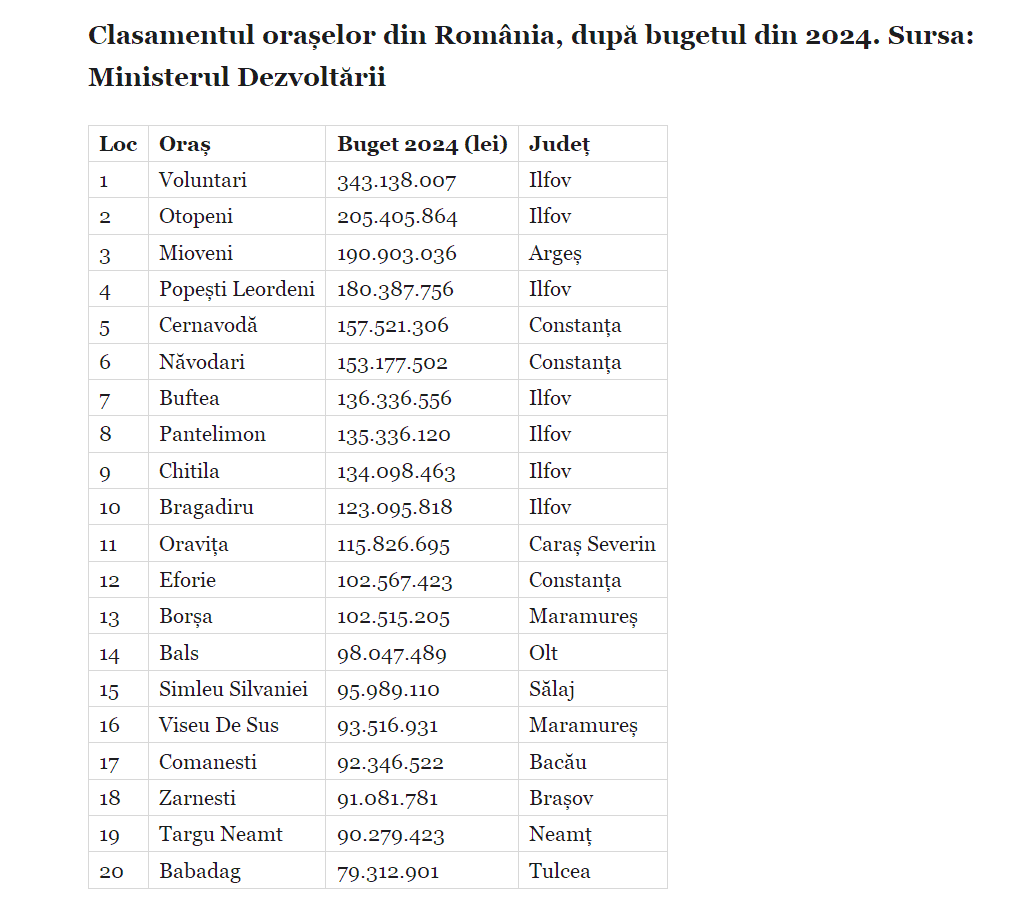Screen dimensions: 1026x898
Task: Select Năvodari's budget 153.177.502
Action: coord(392,362)
